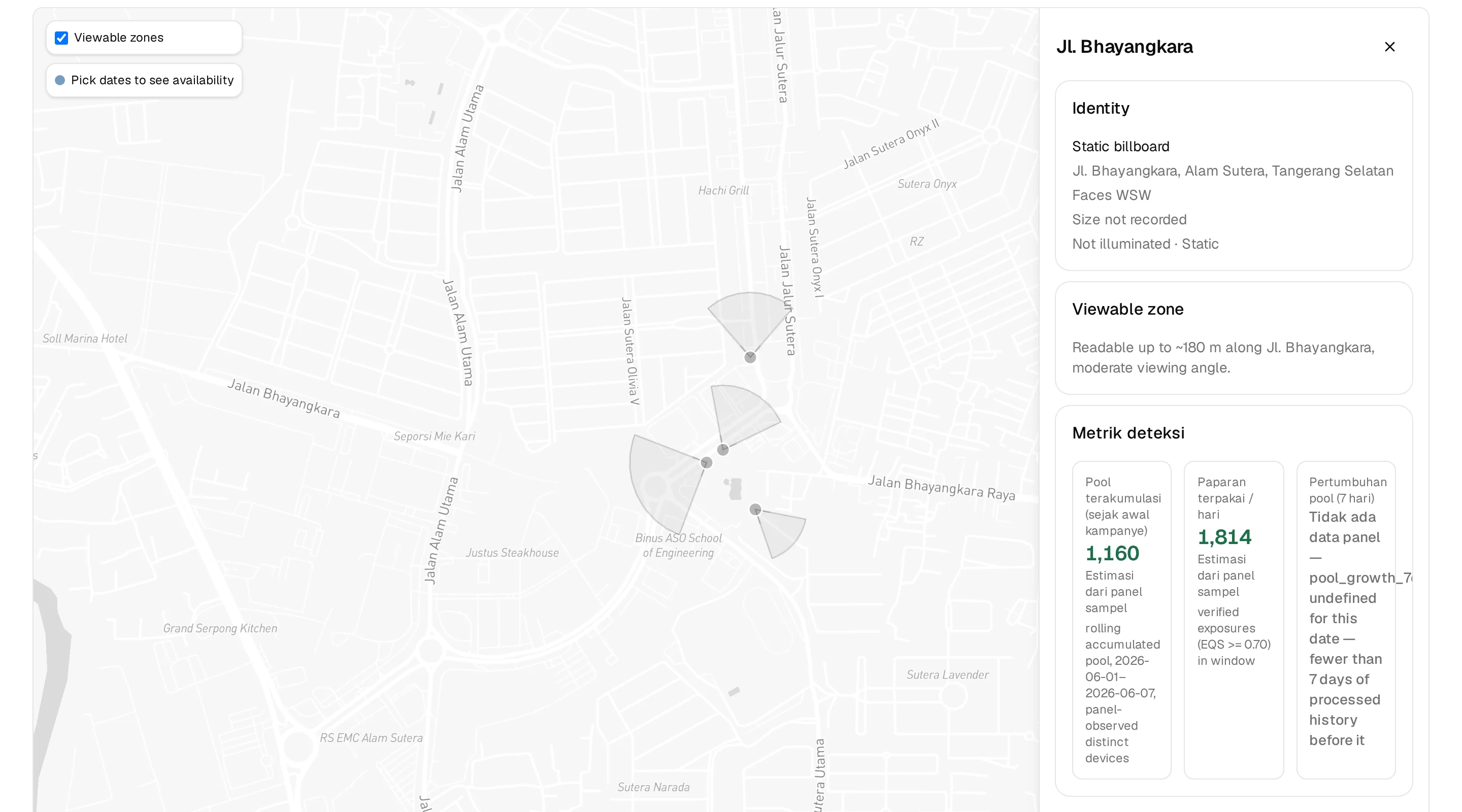
Task: Click the Viewable zone section heading
Action: coord(1127,309)
